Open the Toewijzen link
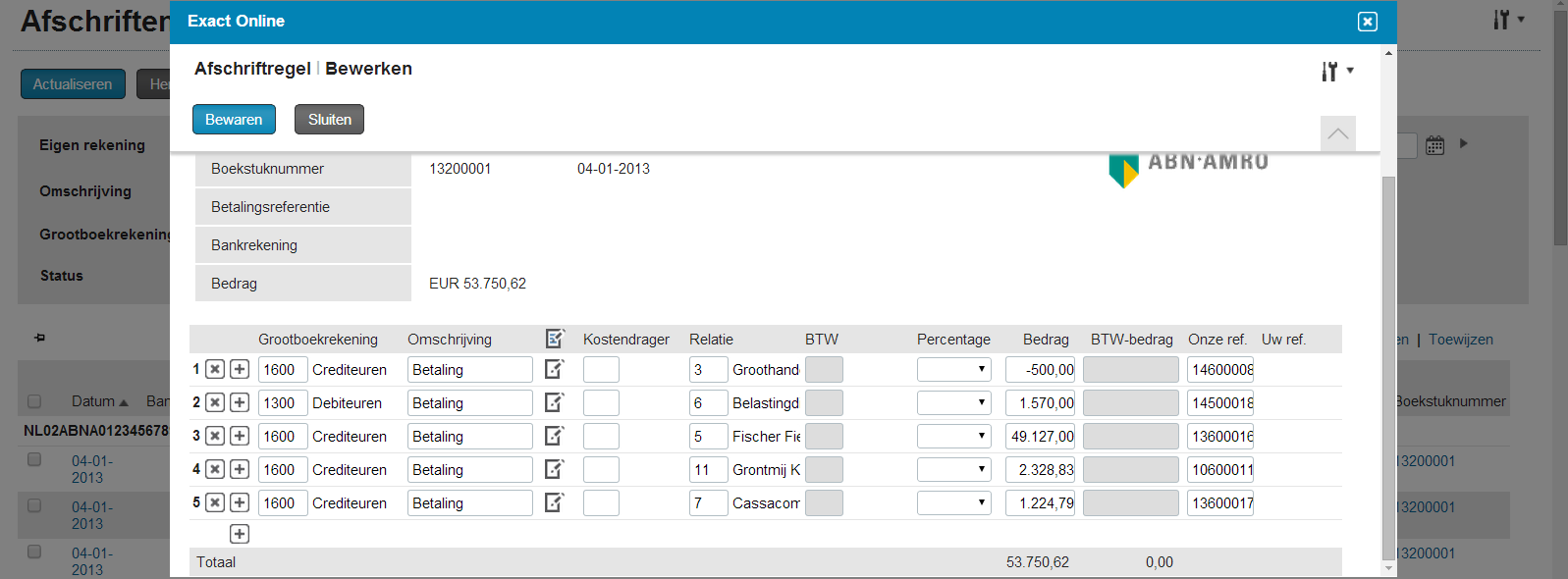Image resolution: width=1568 pixels, height=579 pixels. click(x=1460, y=340)
